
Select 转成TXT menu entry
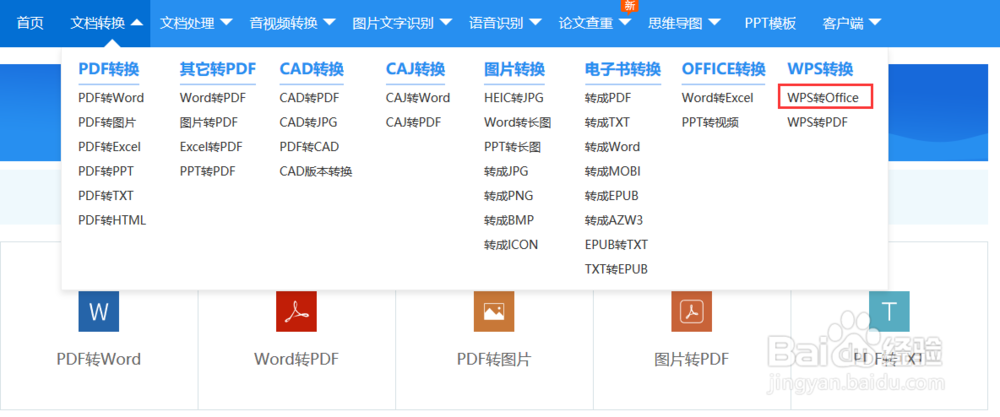[607, 122]
